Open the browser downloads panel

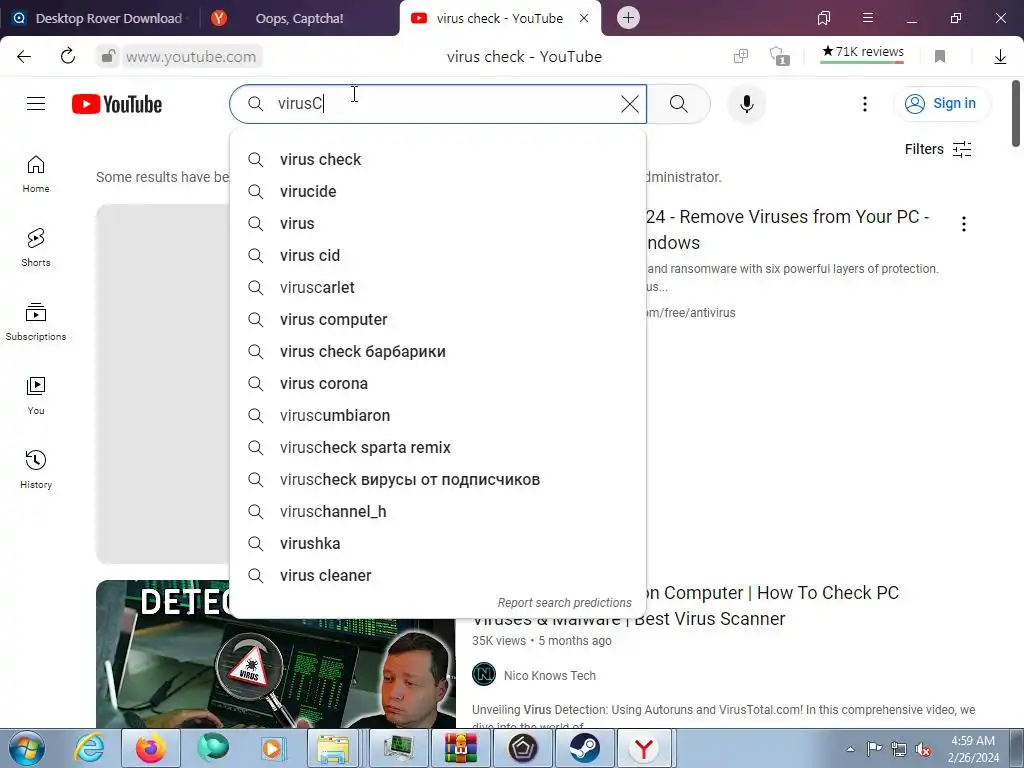point(1000,57)
